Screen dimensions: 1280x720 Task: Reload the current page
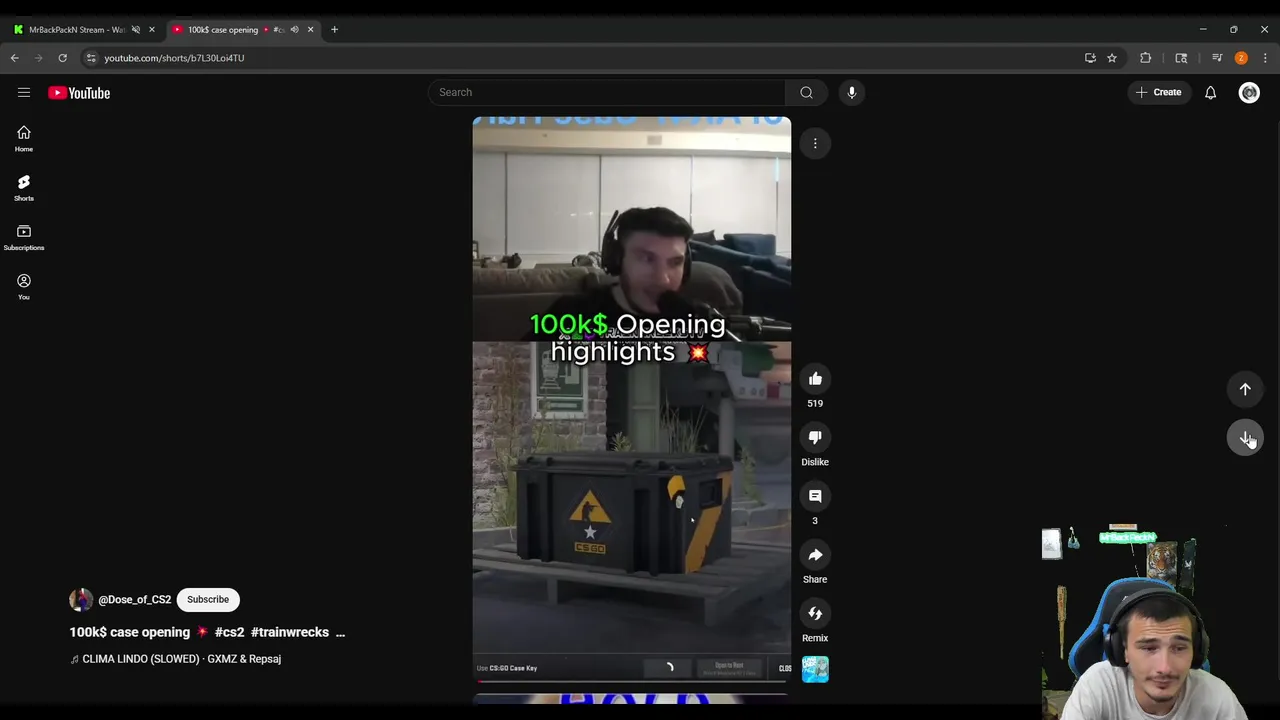[x=62, y=58]
